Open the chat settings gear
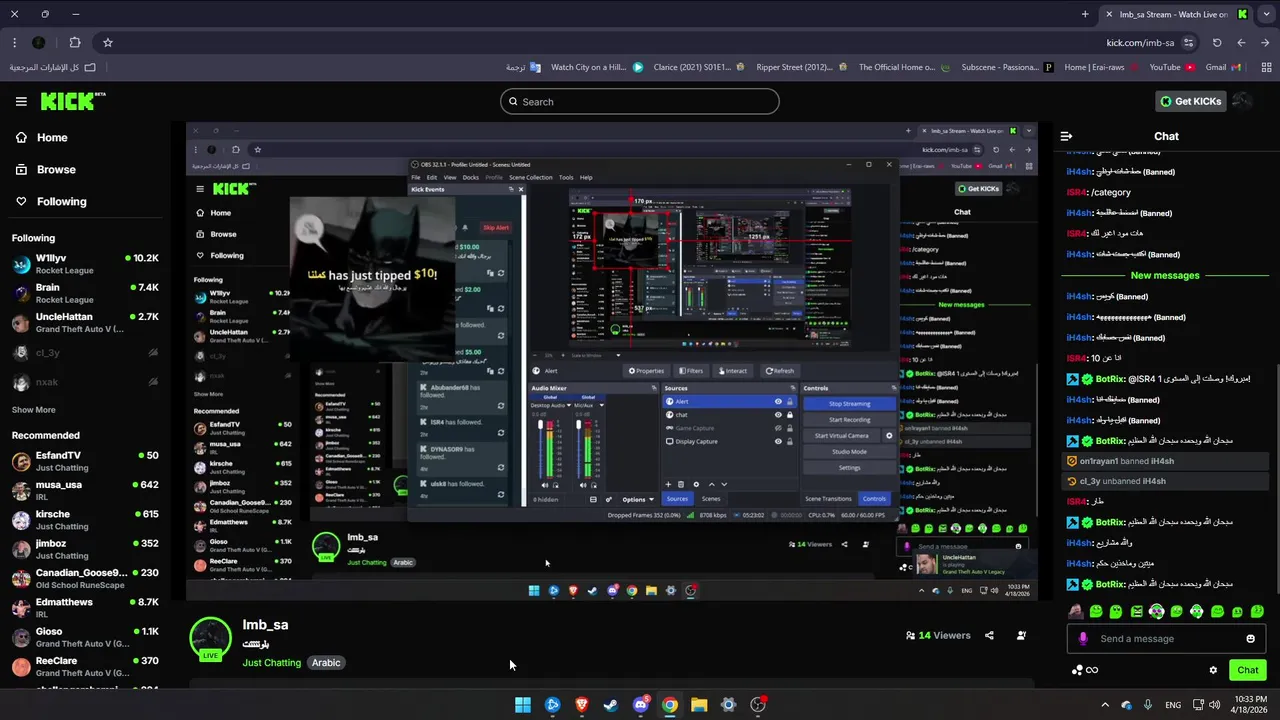1280x720 pixels. point(1213,670)
